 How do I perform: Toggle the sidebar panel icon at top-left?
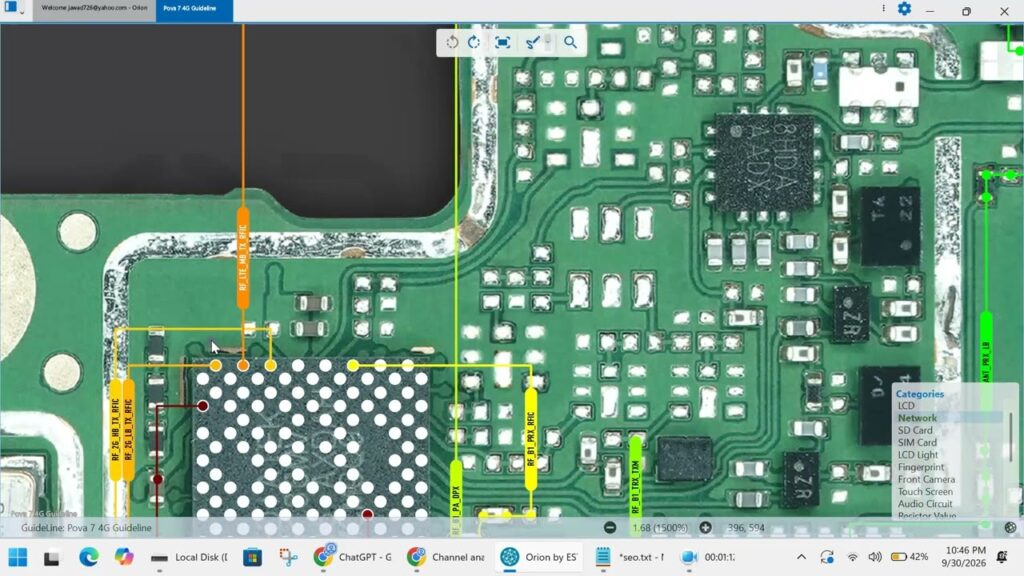(10, 8)
